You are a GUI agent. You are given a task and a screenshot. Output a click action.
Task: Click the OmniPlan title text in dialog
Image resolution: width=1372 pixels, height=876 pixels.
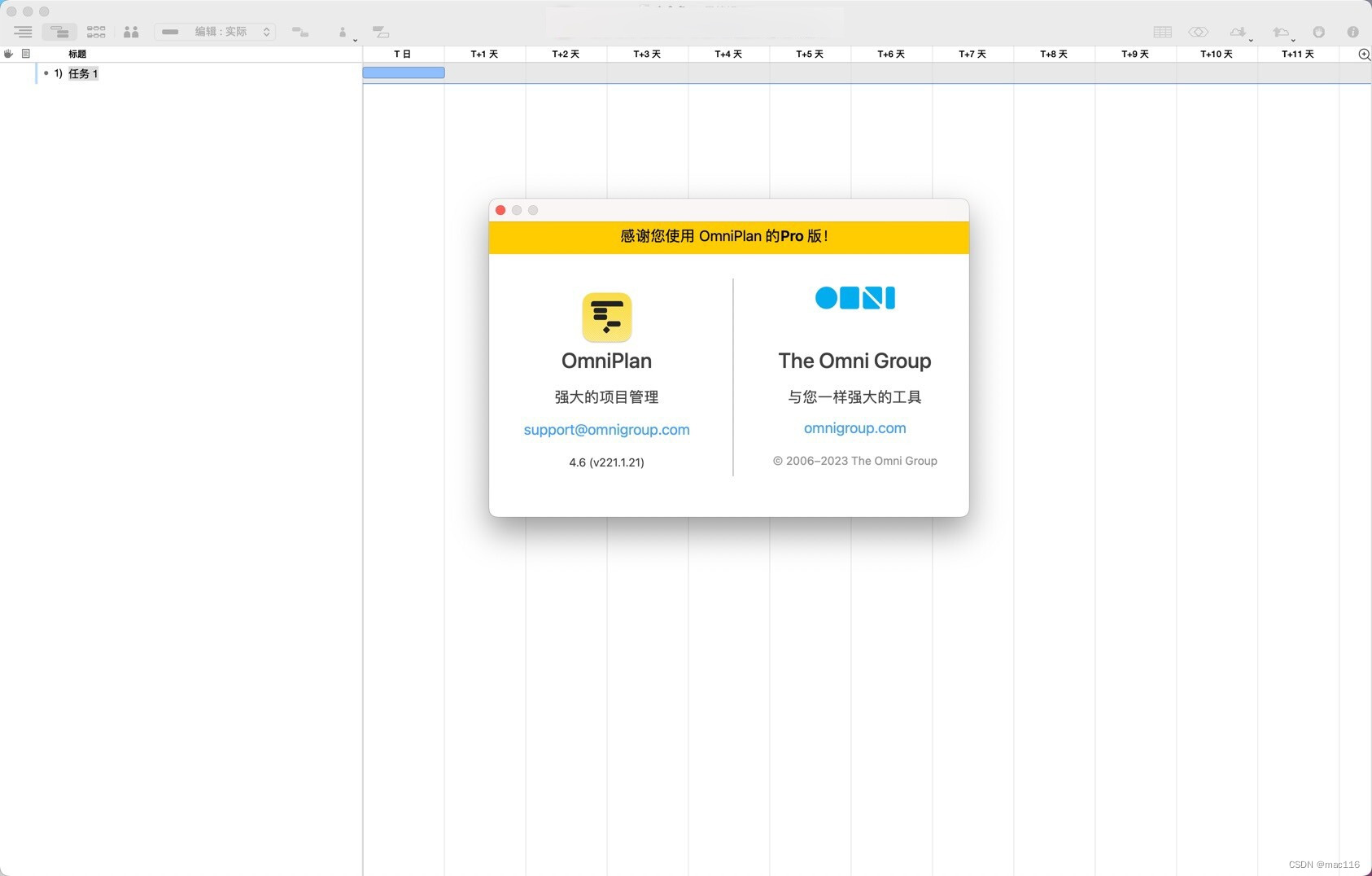[606, 361]
